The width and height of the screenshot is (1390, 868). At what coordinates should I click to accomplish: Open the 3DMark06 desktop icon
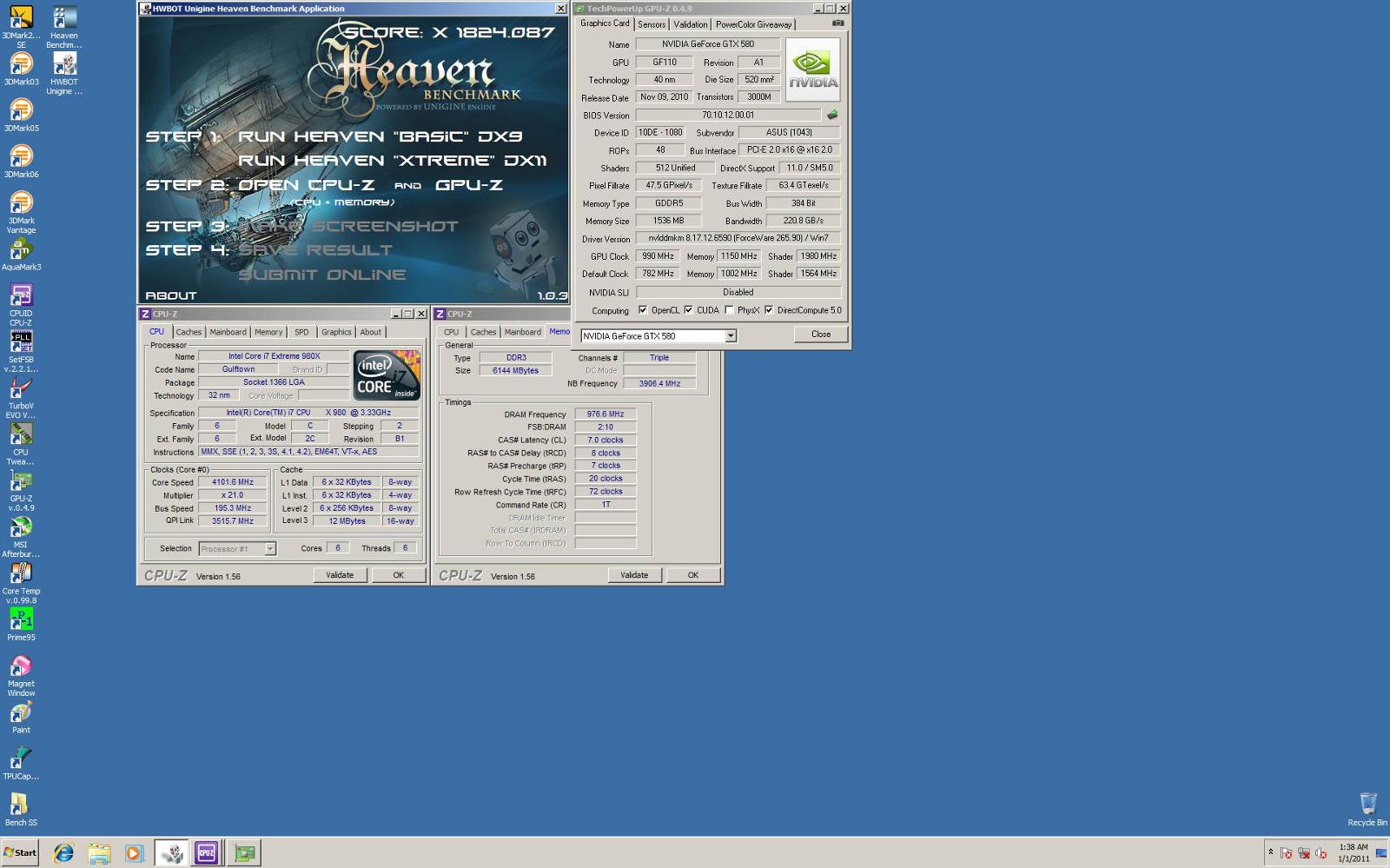coord(21,162)
